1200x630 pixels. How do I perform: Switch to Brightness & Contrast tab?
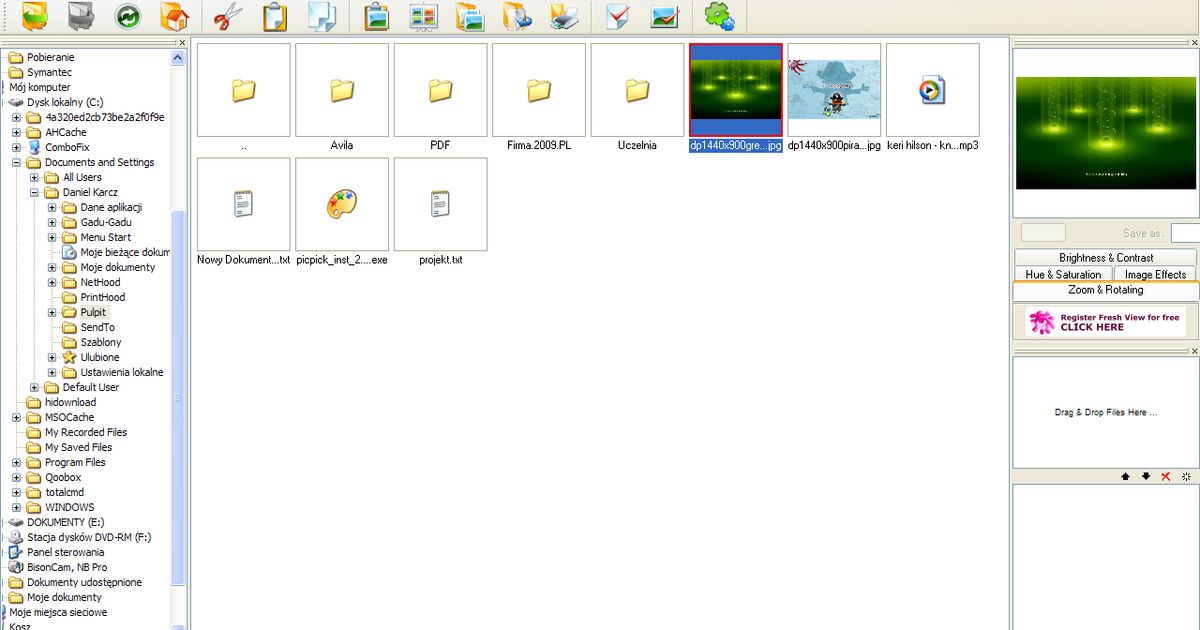click(x=1106, y=258)
